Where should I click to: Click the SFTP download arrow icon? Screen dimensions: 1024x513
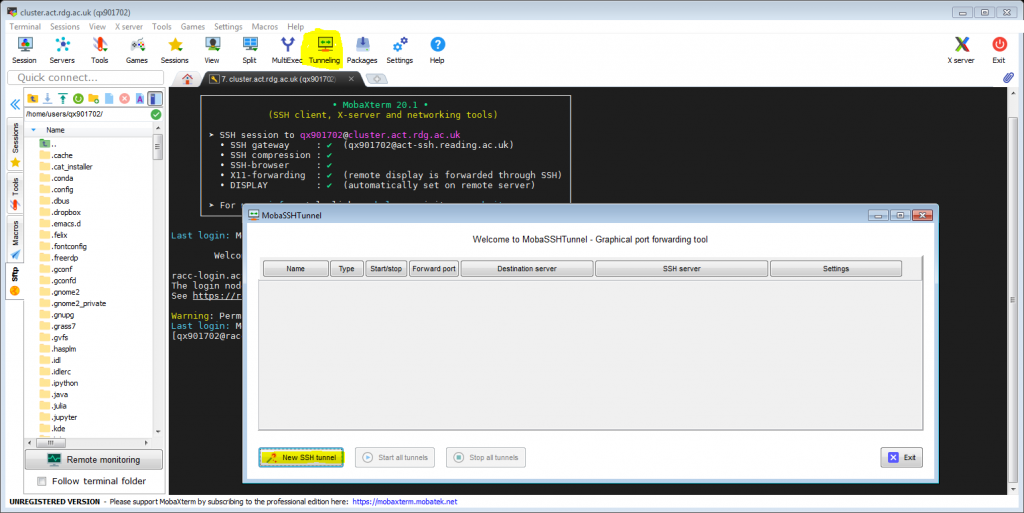click(47, 98)
